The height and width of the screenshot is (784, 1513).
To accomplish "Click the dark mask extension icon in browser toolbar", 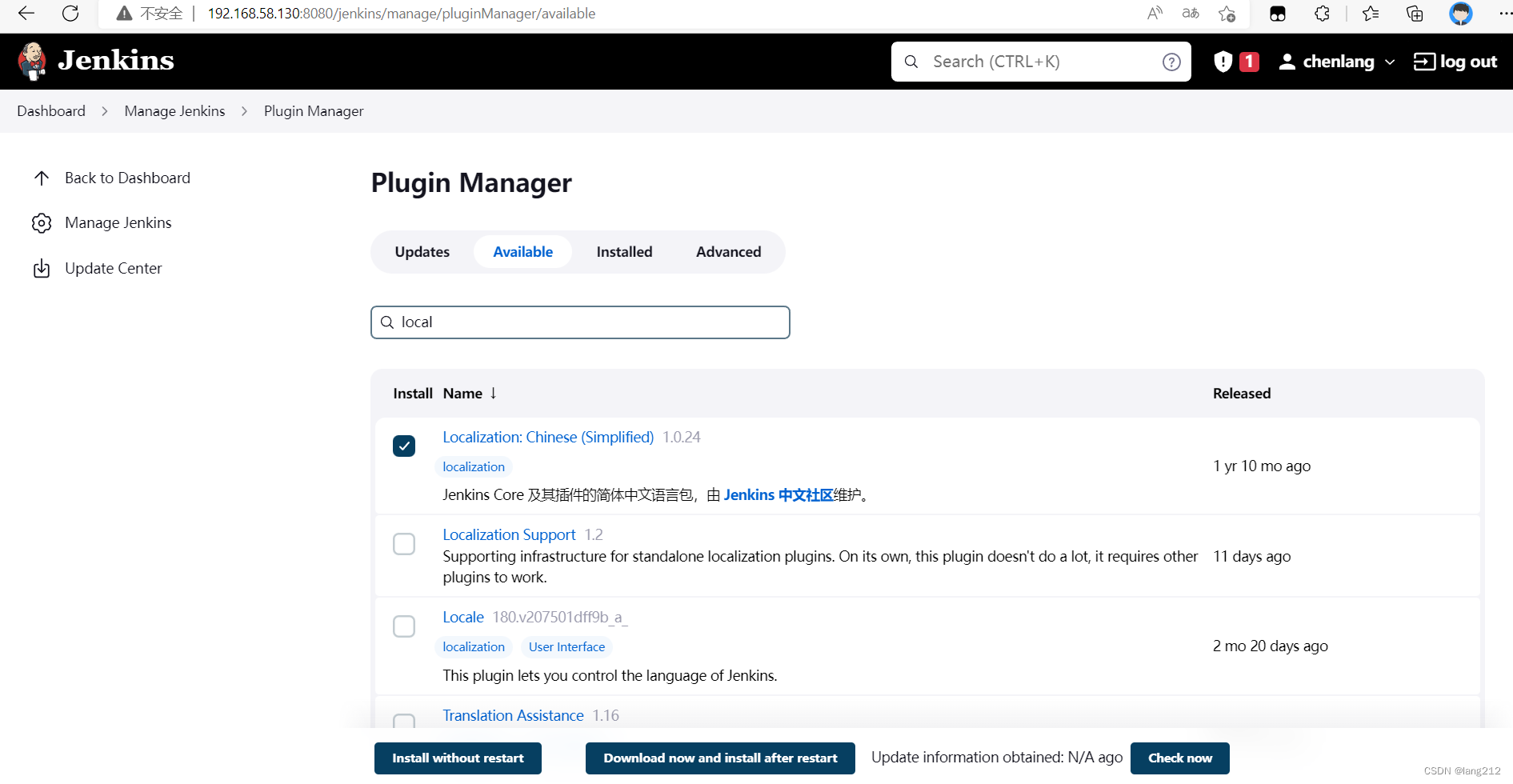I will coord(1278,14).
